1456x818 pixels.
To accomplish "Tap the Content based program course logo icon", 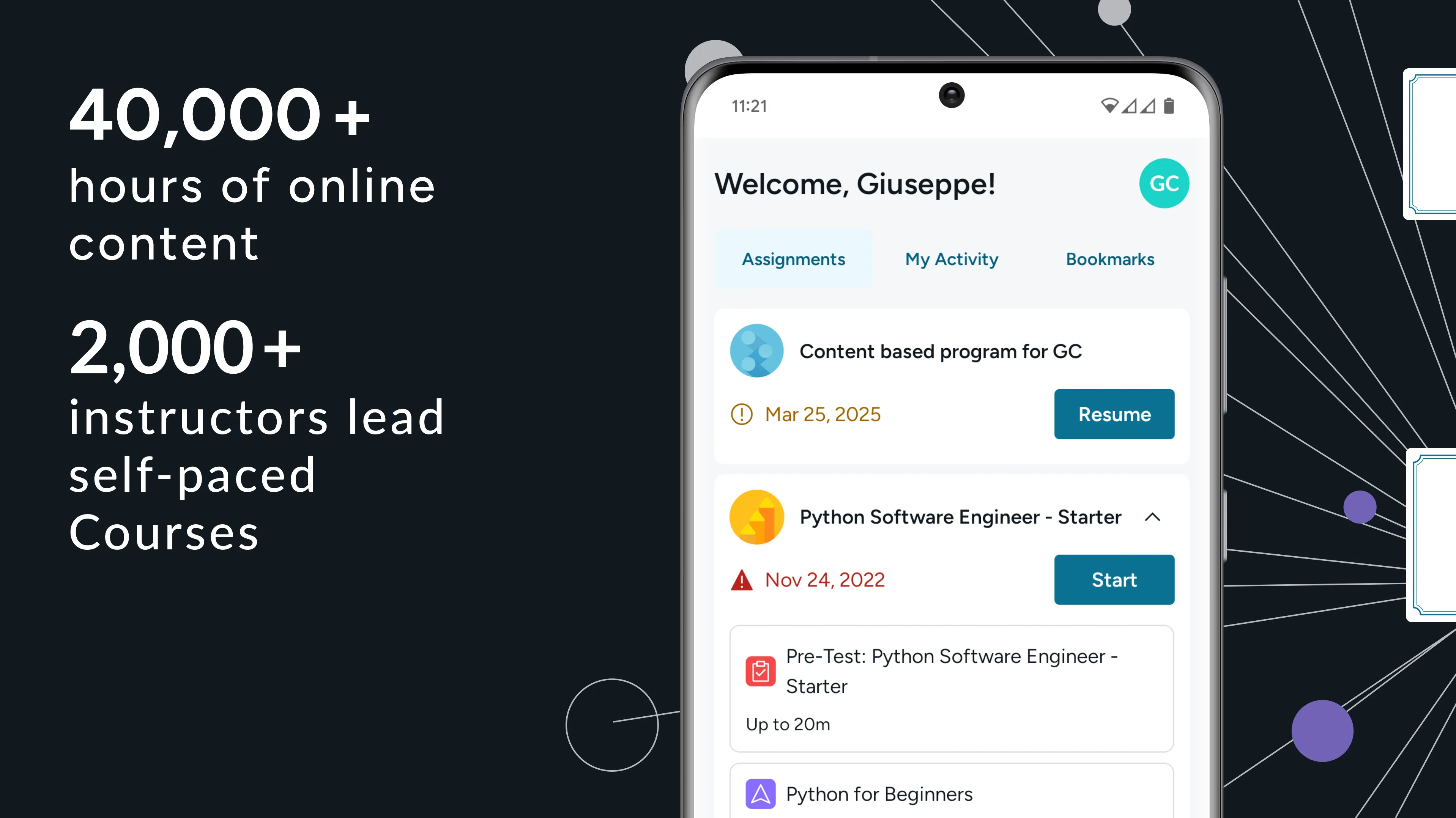I will (x=756, y=351).
